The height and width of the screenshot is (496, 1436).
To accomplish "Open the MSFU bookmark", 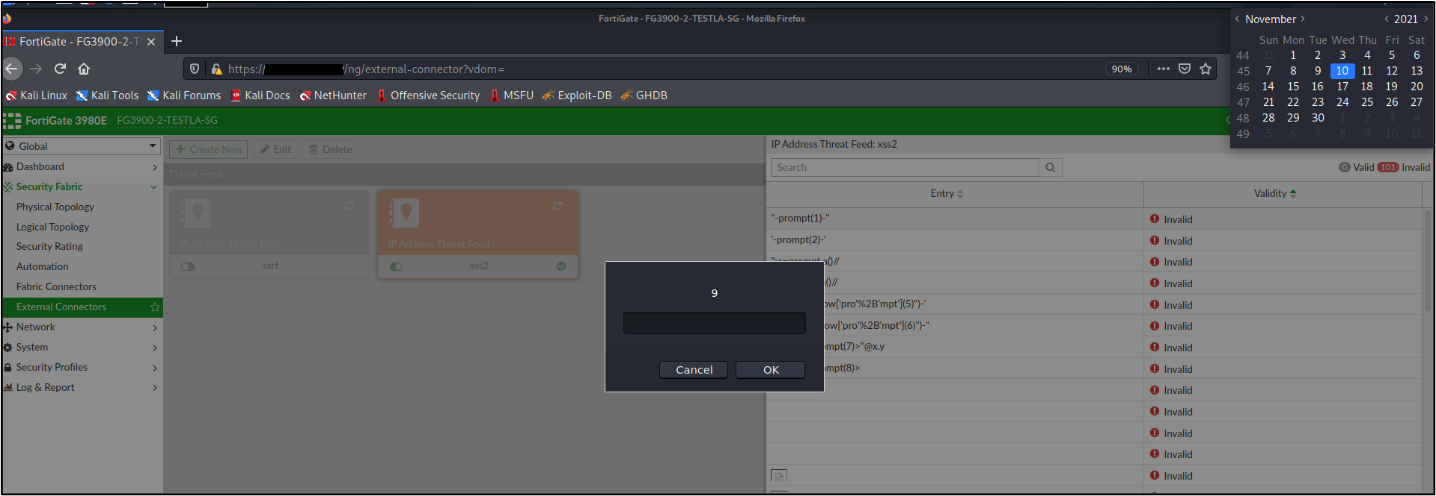I will [x=511, y=95].
